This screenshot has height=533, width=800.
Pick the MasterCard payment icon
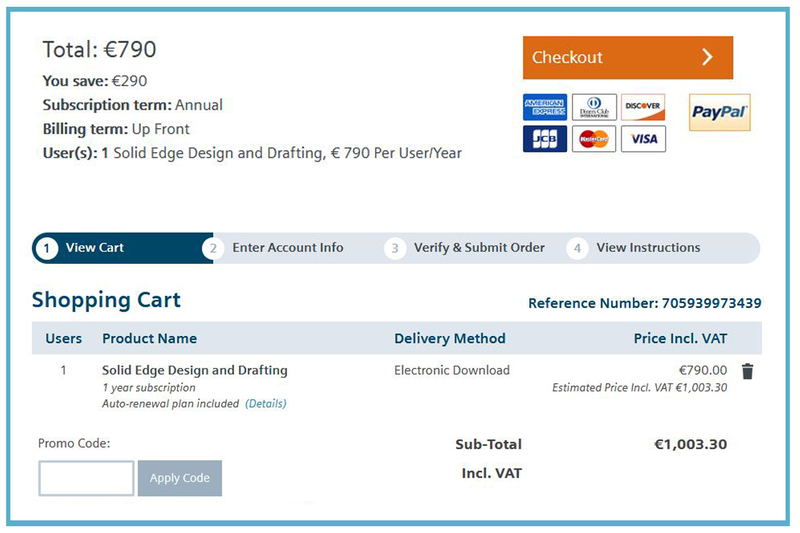click(x=594, y=139)
